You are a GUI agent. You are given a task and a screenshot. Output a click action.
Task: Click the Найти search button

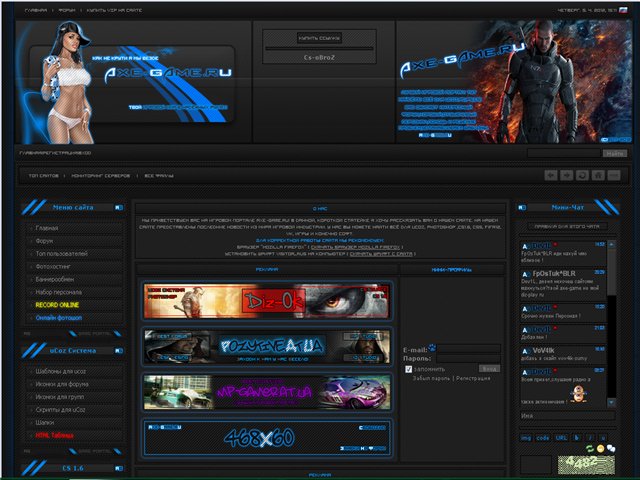click(x=614, y=153)
